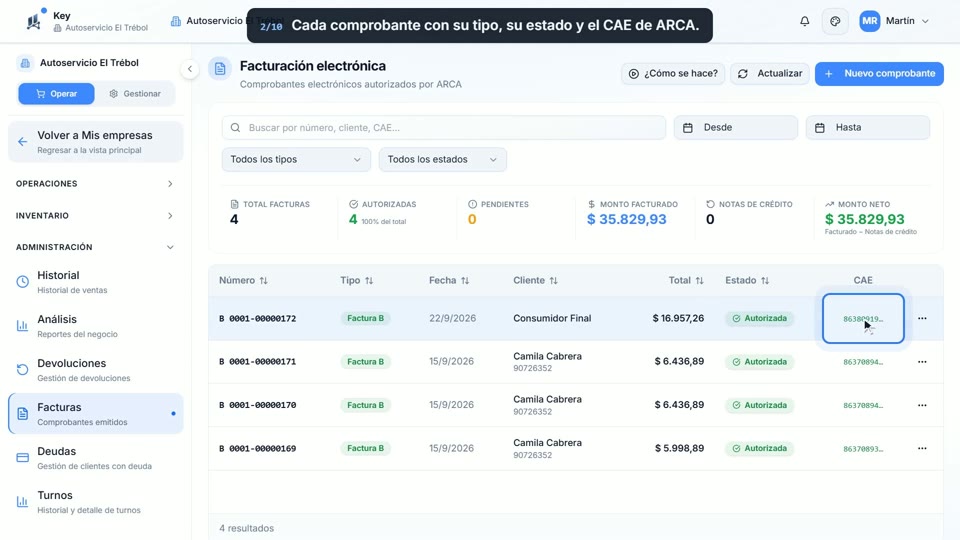Image resolution: width=960 pixels, height=540 pixels.
Task: Open Deudas page
Action: [96, 458]
